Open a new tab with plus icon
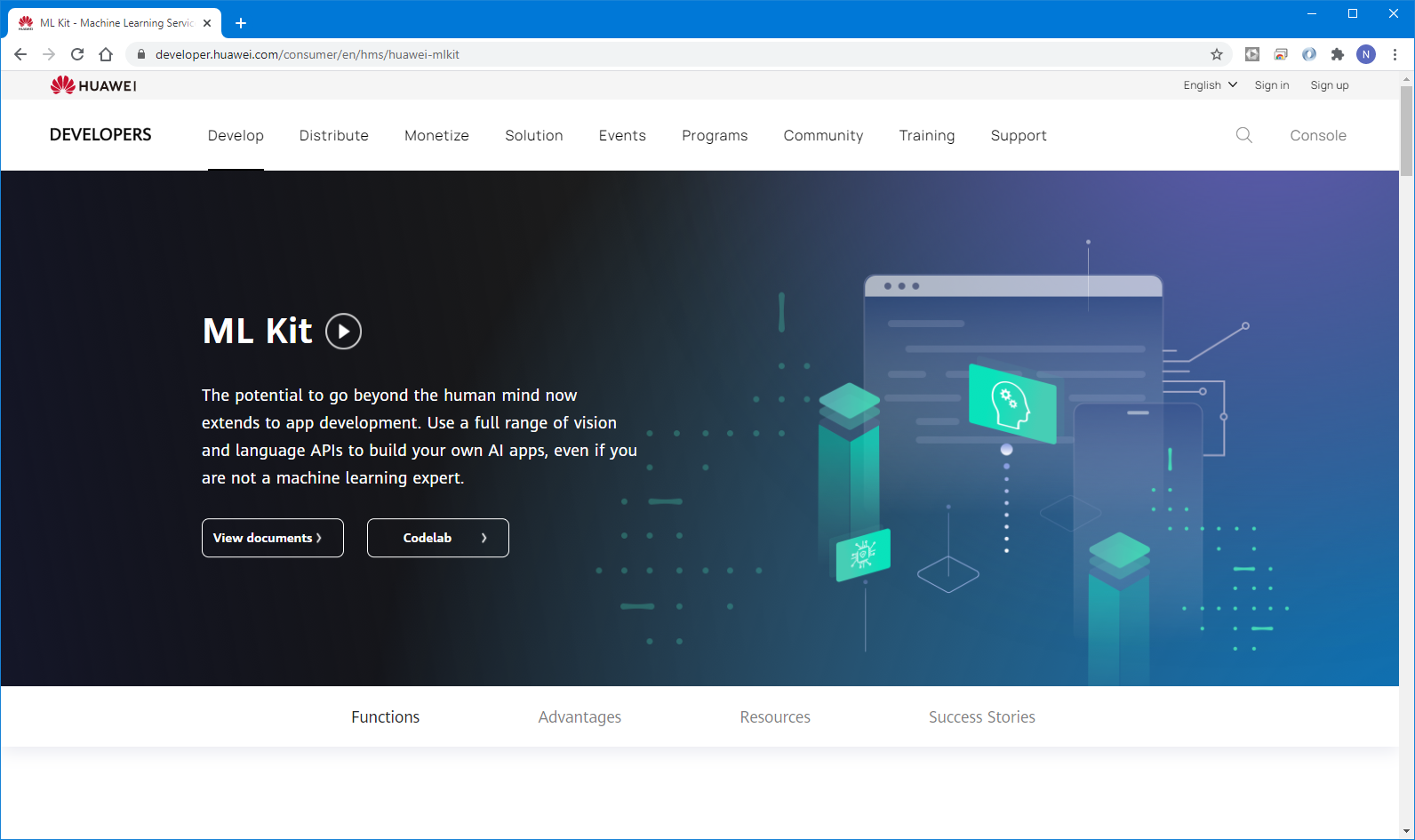This screenshot has height=840, width=1415. 241,23
